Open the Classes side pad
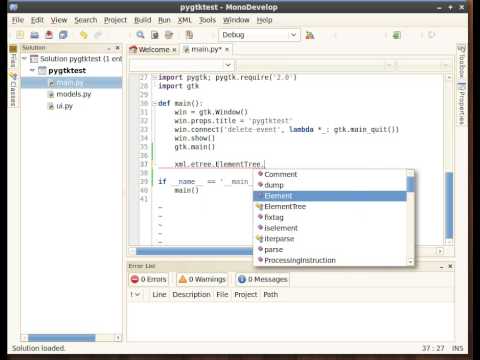 [x=13, y=90]
